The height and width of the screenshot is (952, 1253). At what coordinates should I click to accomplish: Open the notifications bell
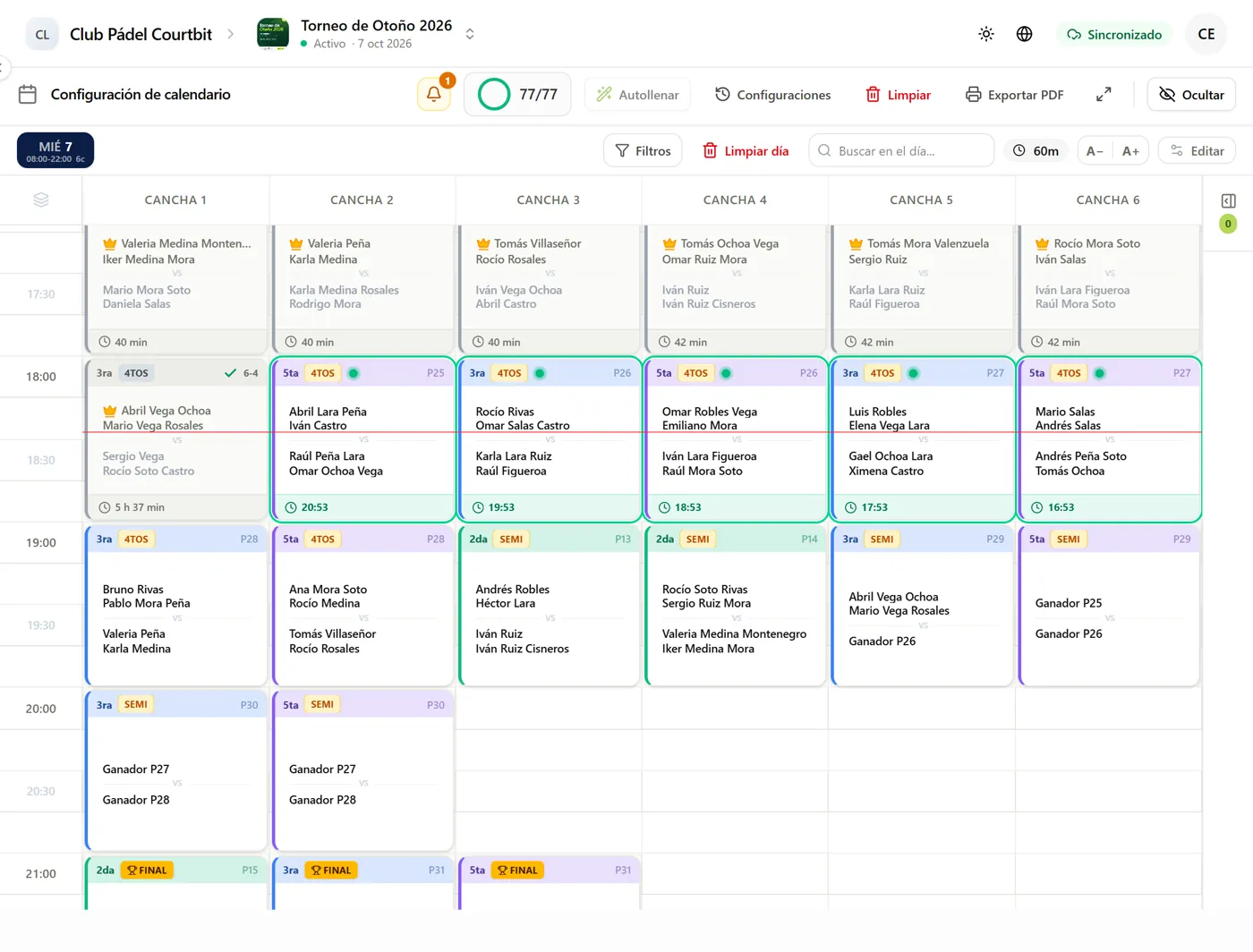click(434, 94)
